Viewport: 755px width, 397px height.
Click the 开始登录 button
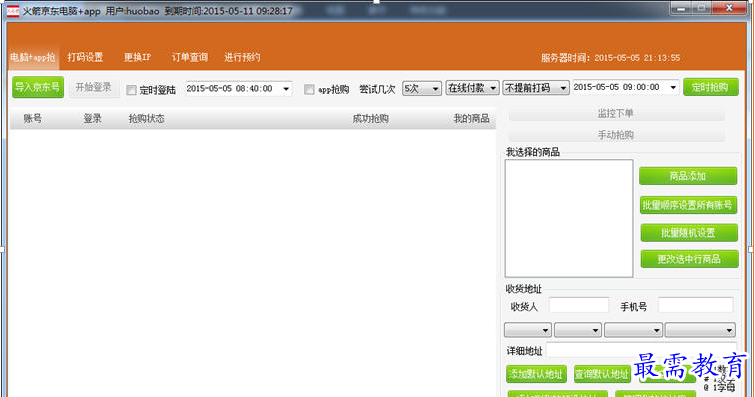[93, 87]
